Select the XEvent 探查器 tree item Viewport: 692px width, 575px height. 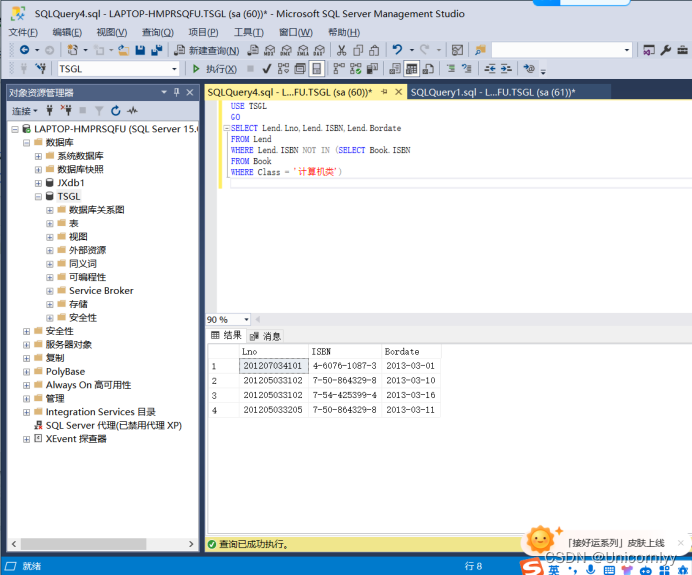[x=76, y=439]
